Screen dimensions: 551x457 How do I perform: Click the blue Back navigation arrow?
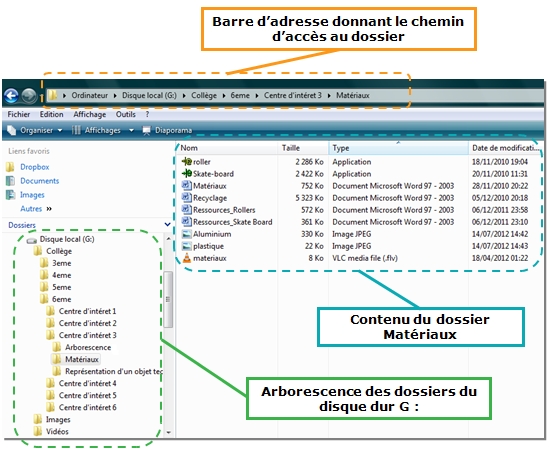11,95
